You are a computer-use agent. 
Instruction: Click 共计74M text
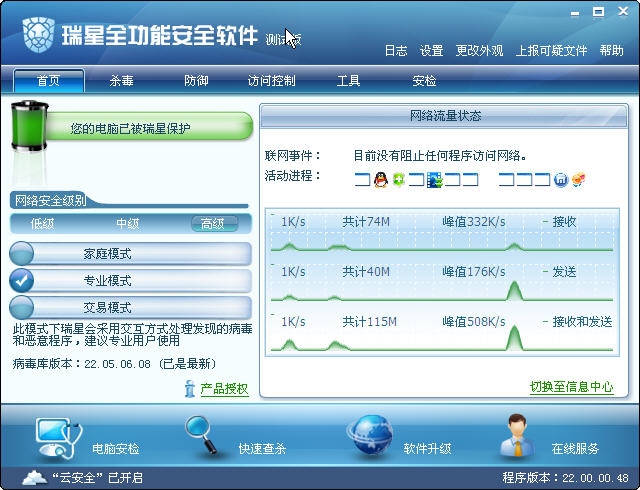pyautogui.click(x=366, y=222)
